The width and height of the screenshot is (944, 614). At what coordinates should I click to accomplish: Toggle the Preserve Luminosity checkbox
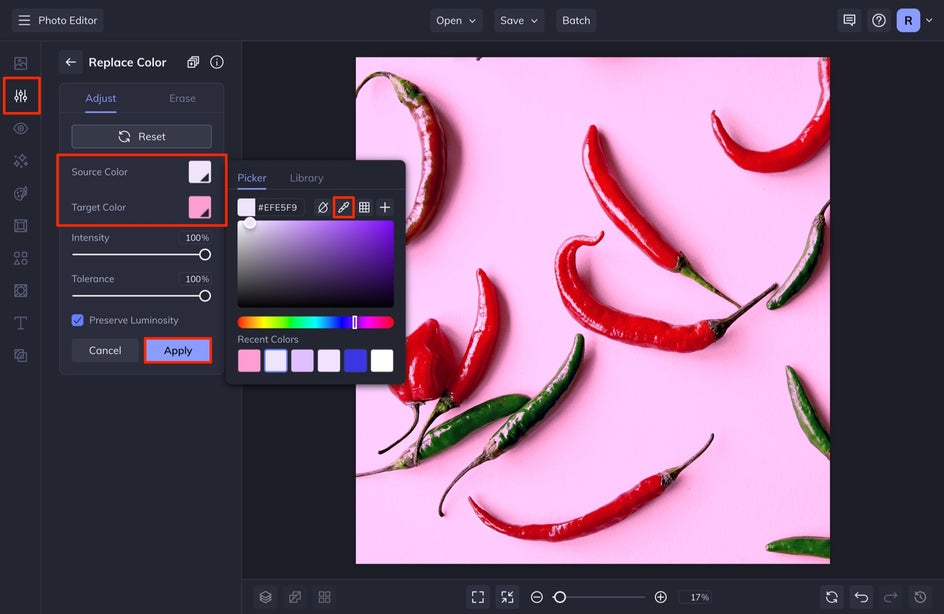pos(78,320)
